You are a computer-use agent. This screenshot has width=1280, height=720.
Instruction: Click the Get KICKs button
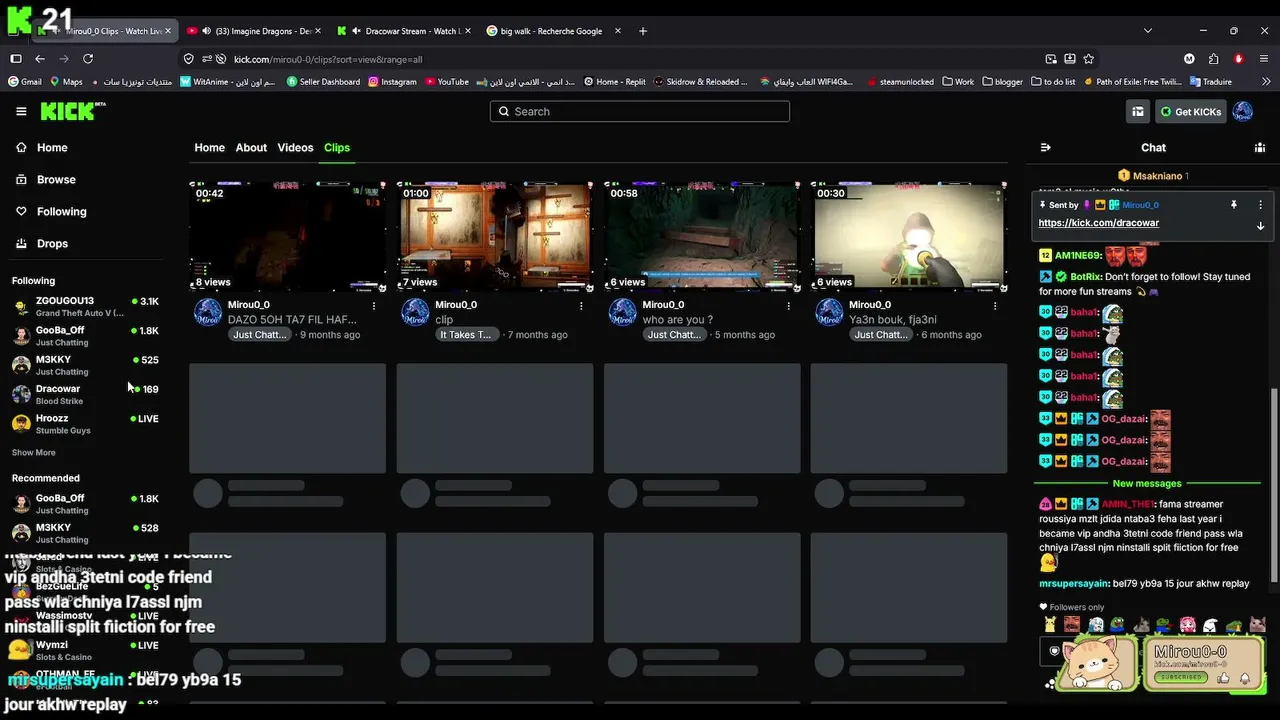(x=1191, y=112)
